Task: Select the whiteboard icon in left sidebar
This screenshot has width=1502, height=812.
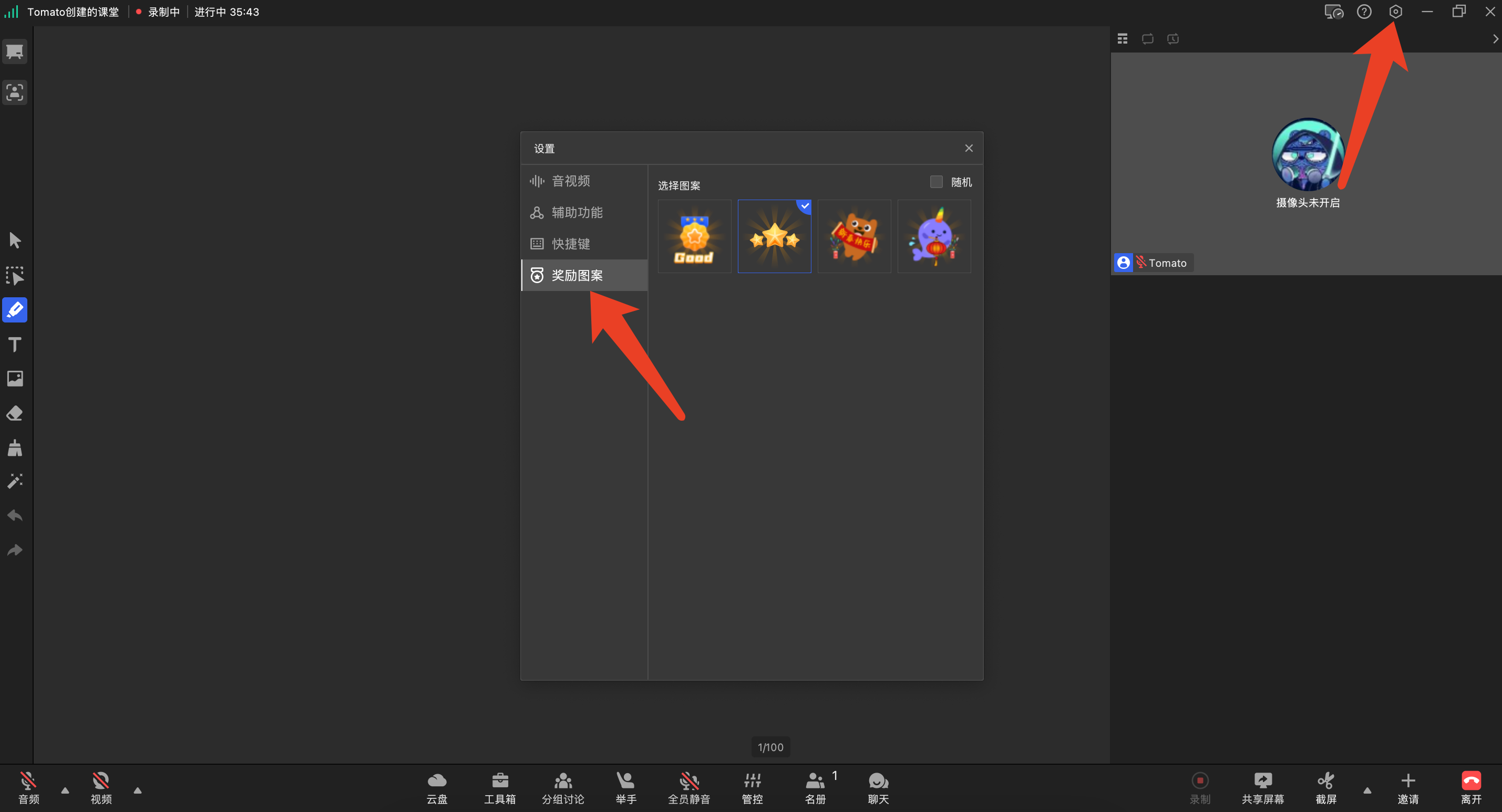Action: point(15,52)
